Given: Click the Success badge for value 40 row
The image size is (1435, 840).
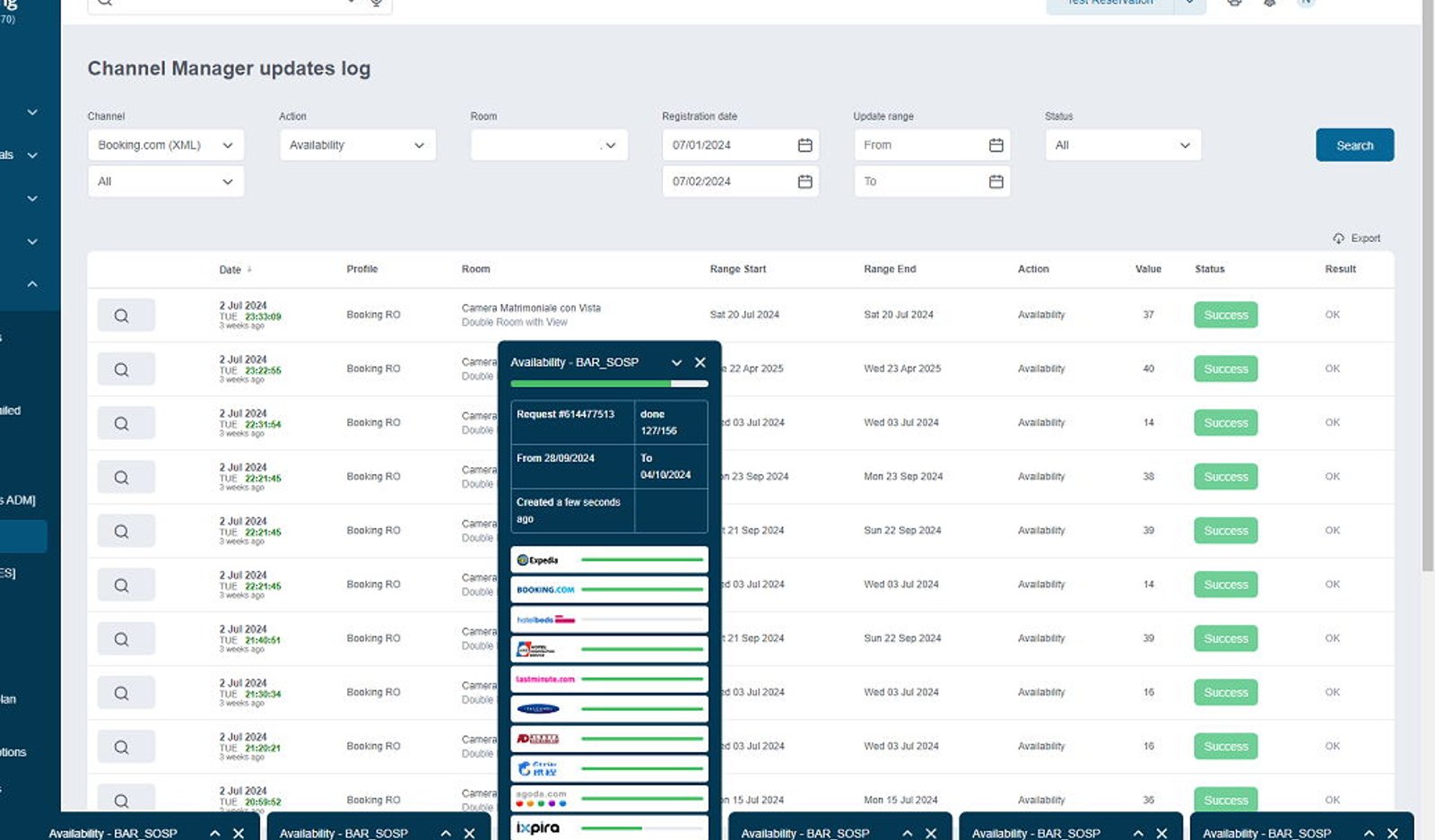Looking at the screenshot, I should [1225, 368].
